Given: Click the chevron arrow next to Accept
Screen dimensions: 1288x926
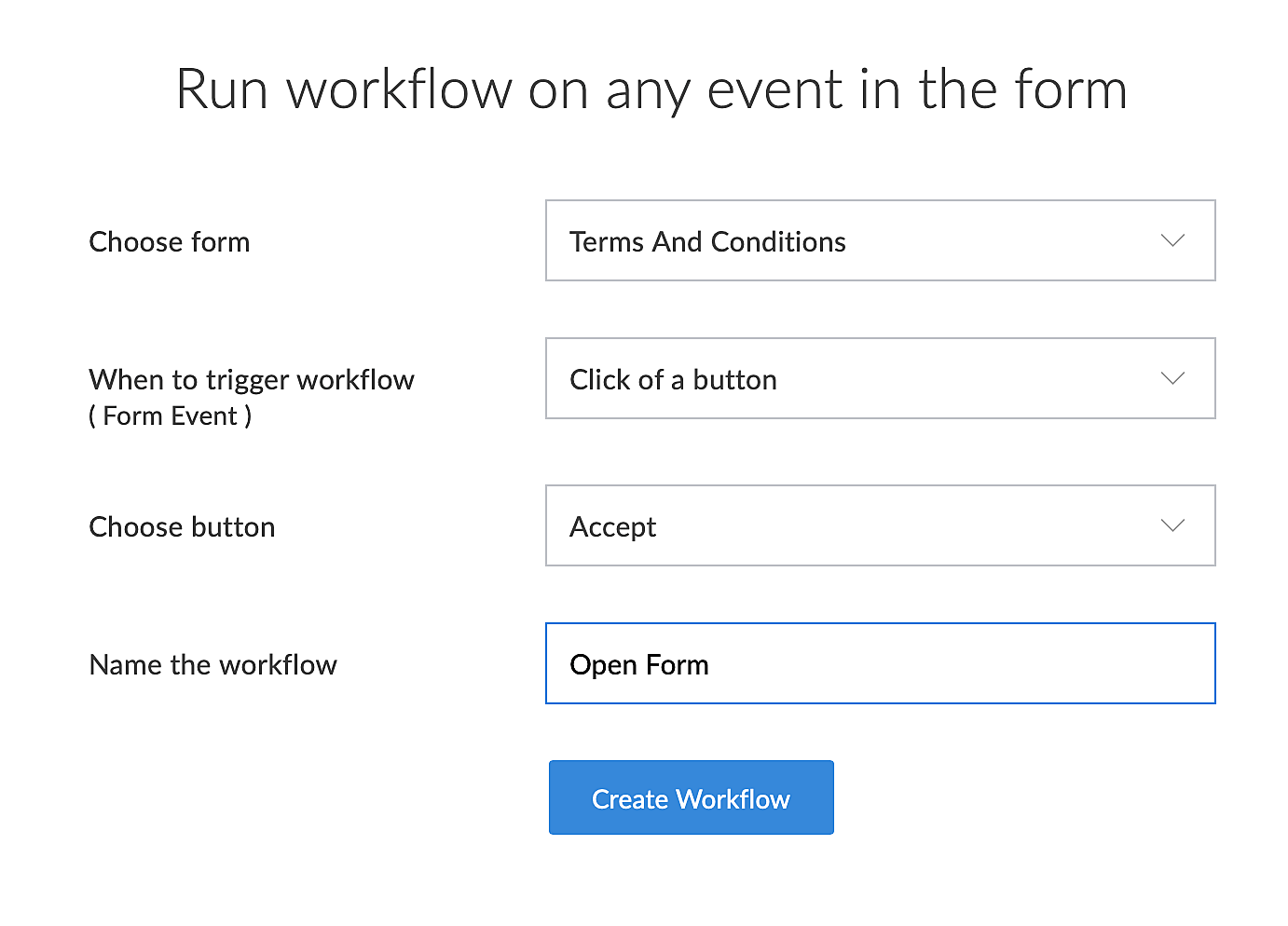Looking at the screenshot, I should coord(1172,525).
